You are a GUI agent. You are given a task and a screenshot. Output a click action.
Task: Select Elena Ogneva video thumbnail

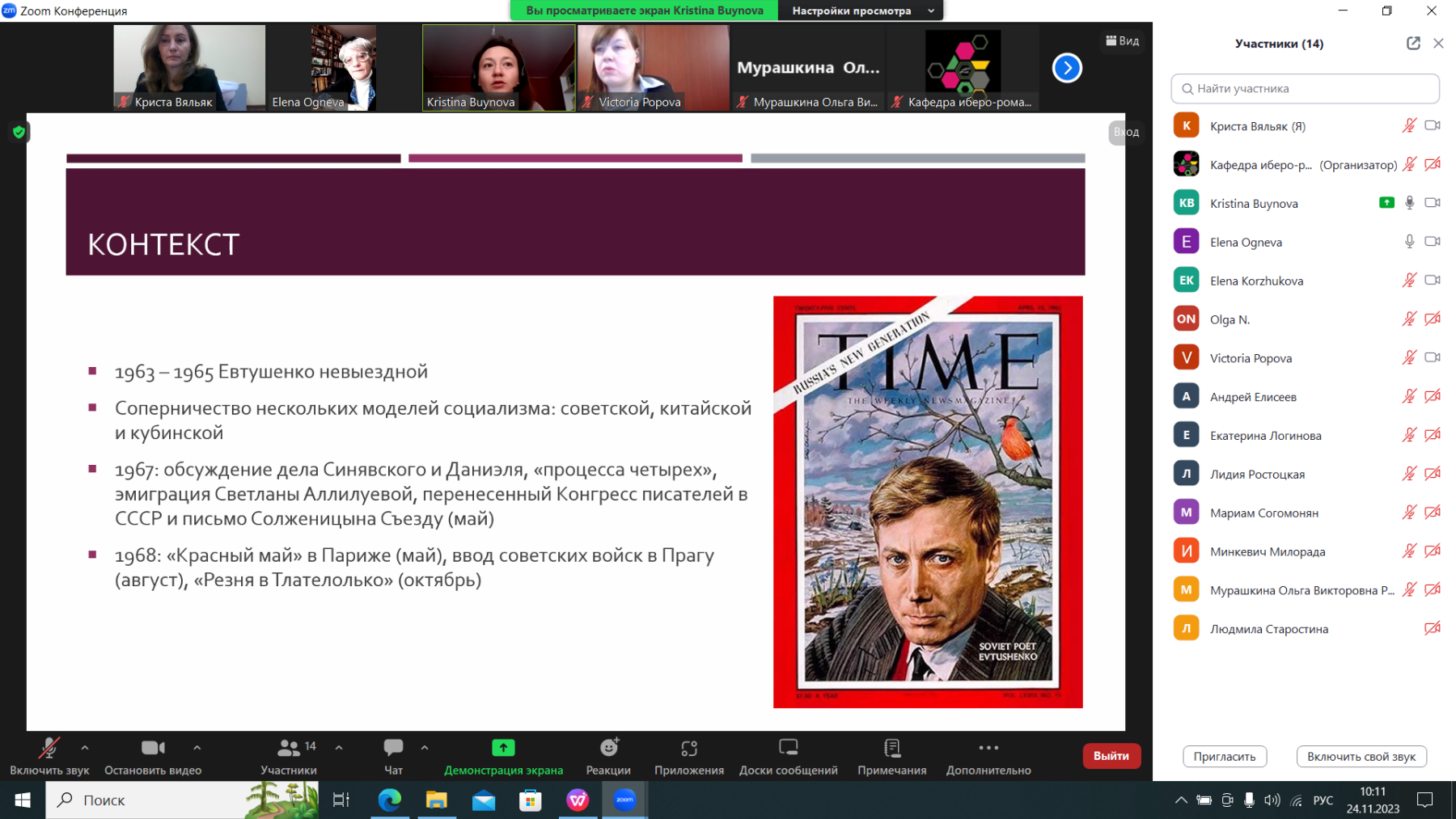(x=344, y=68)
